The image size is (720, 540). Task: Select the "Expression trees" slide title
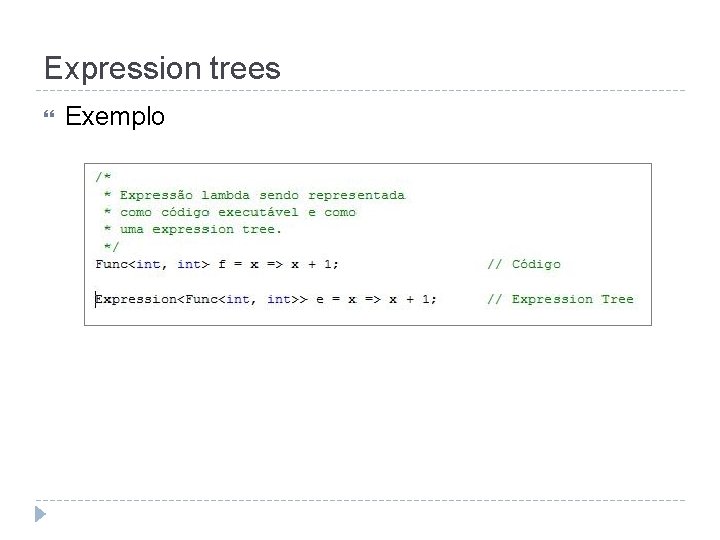coord(162,68)
